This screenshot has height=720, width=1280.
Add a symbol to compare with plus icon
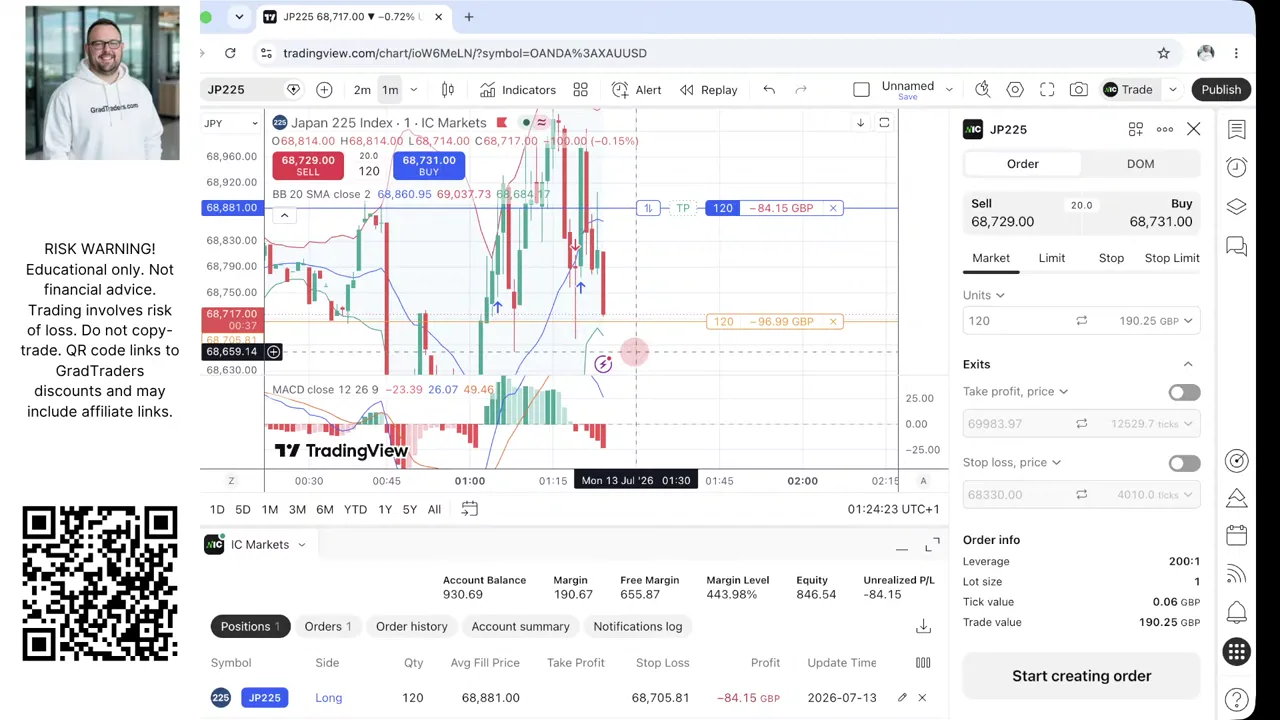point(324,90)
